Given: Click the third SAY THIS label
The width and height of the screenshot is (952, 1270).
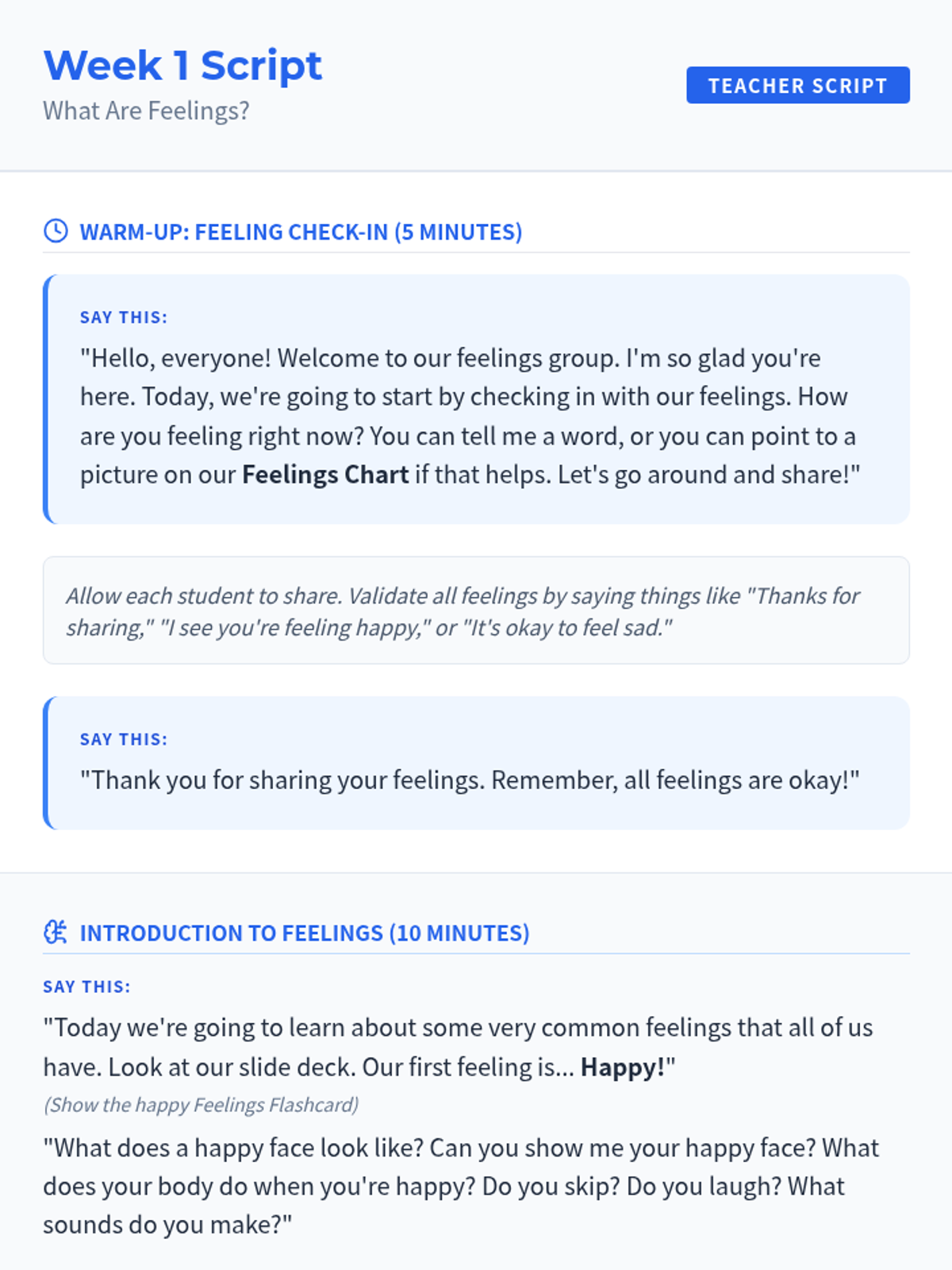Looking at the screenshot, I should point(86,987).
